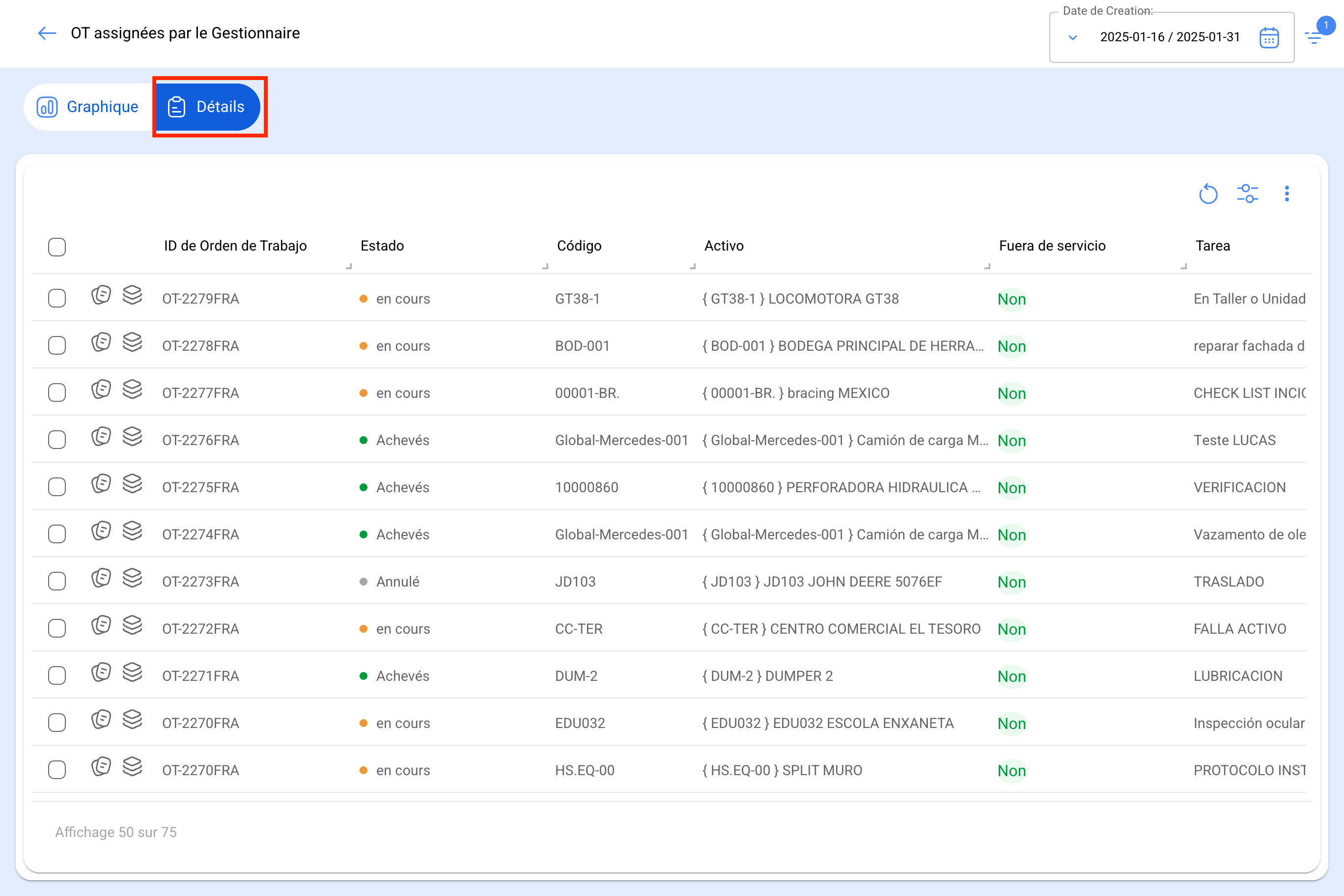Click task cell 'Teste LUCAS'
Viewport: 1344px width, 896px height.
[1234, 440]
